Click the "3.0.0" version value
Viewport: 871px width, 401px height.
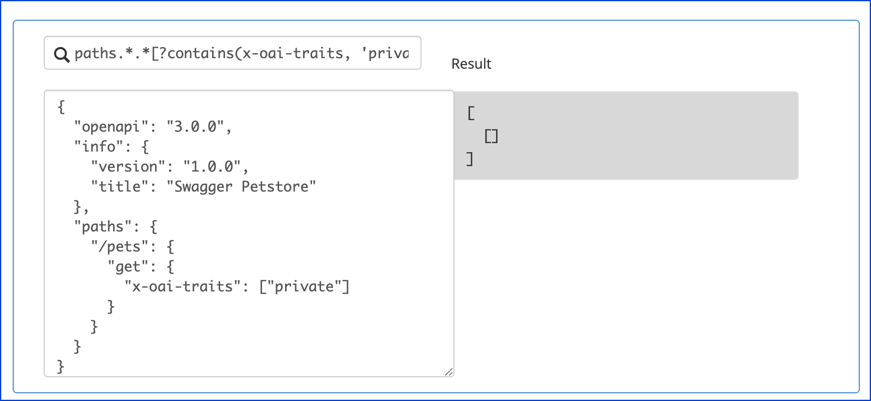click(198, 126)
